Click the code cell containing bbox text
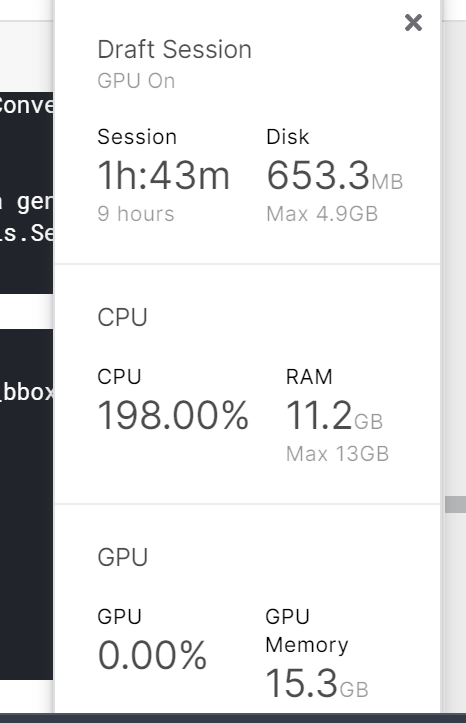This screenshot has width=466, height=723. pos(26,504)
